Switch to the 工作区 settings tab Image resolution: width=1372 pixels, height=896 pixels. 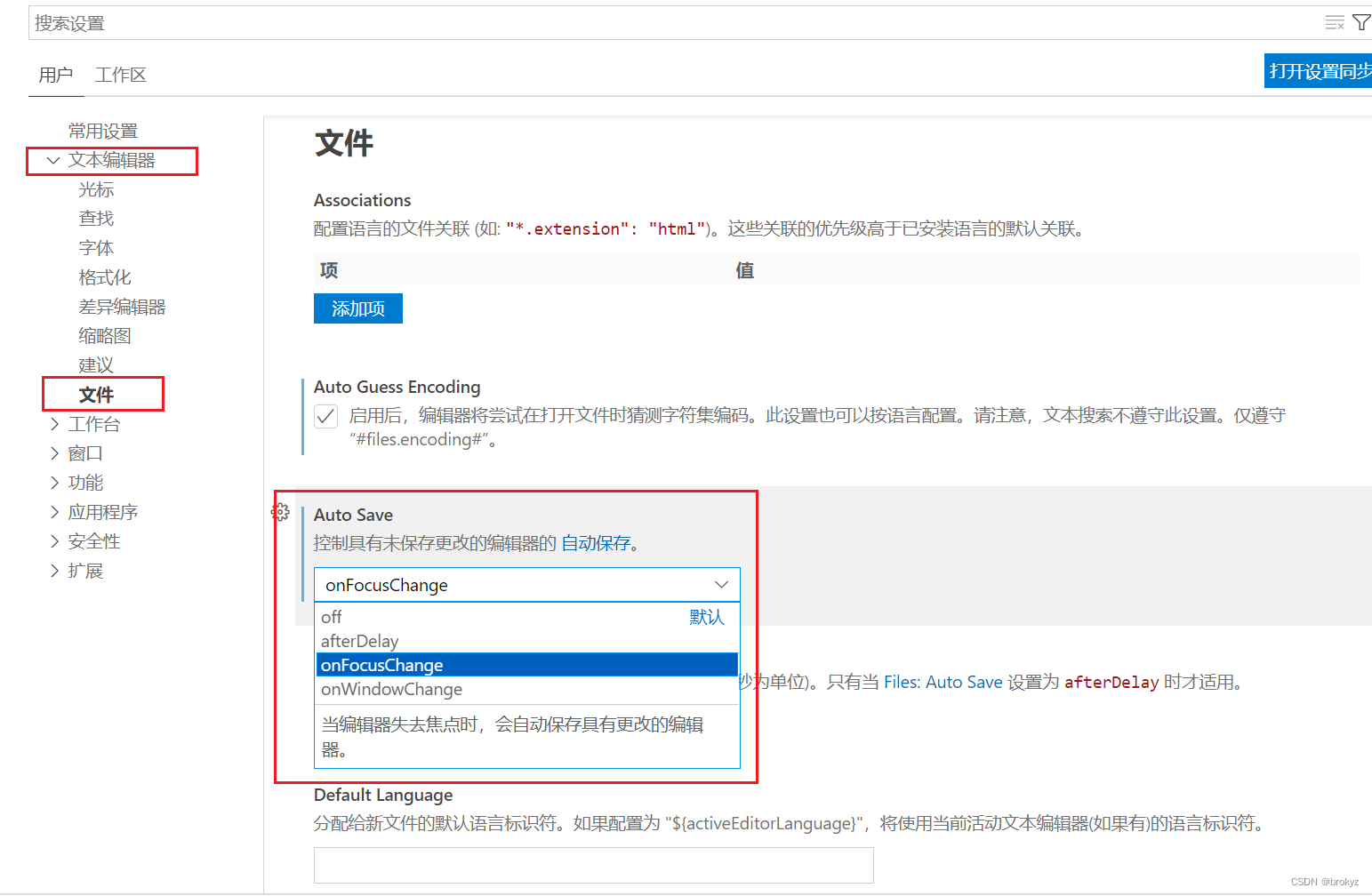(x=120, y=75)
